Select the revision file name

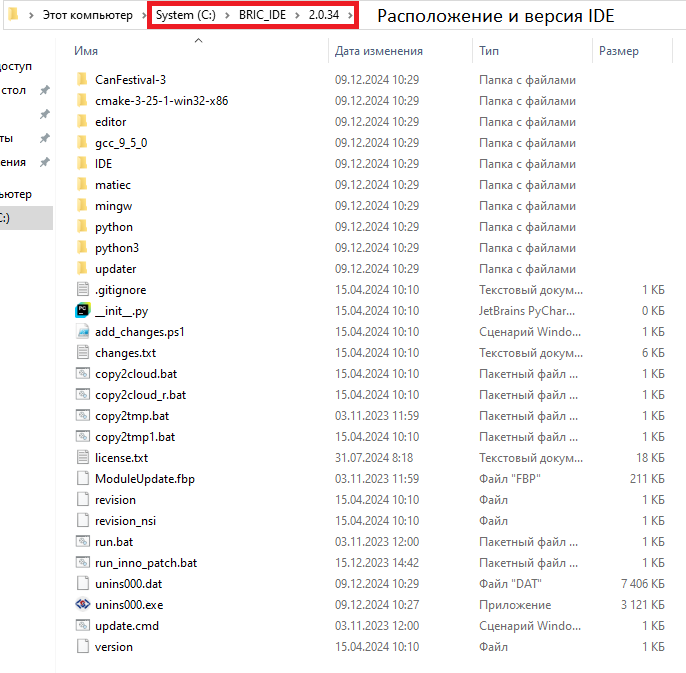click(116, 500)
